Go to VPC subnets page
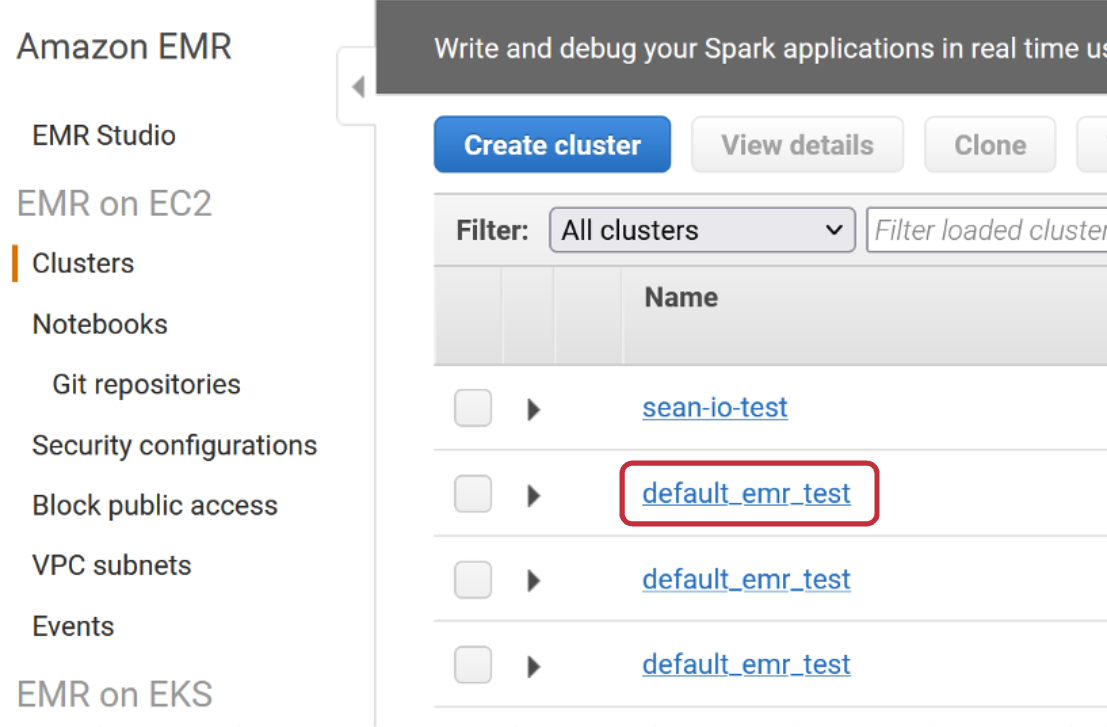Screen dimensions: 1107x727 (112, 565)
